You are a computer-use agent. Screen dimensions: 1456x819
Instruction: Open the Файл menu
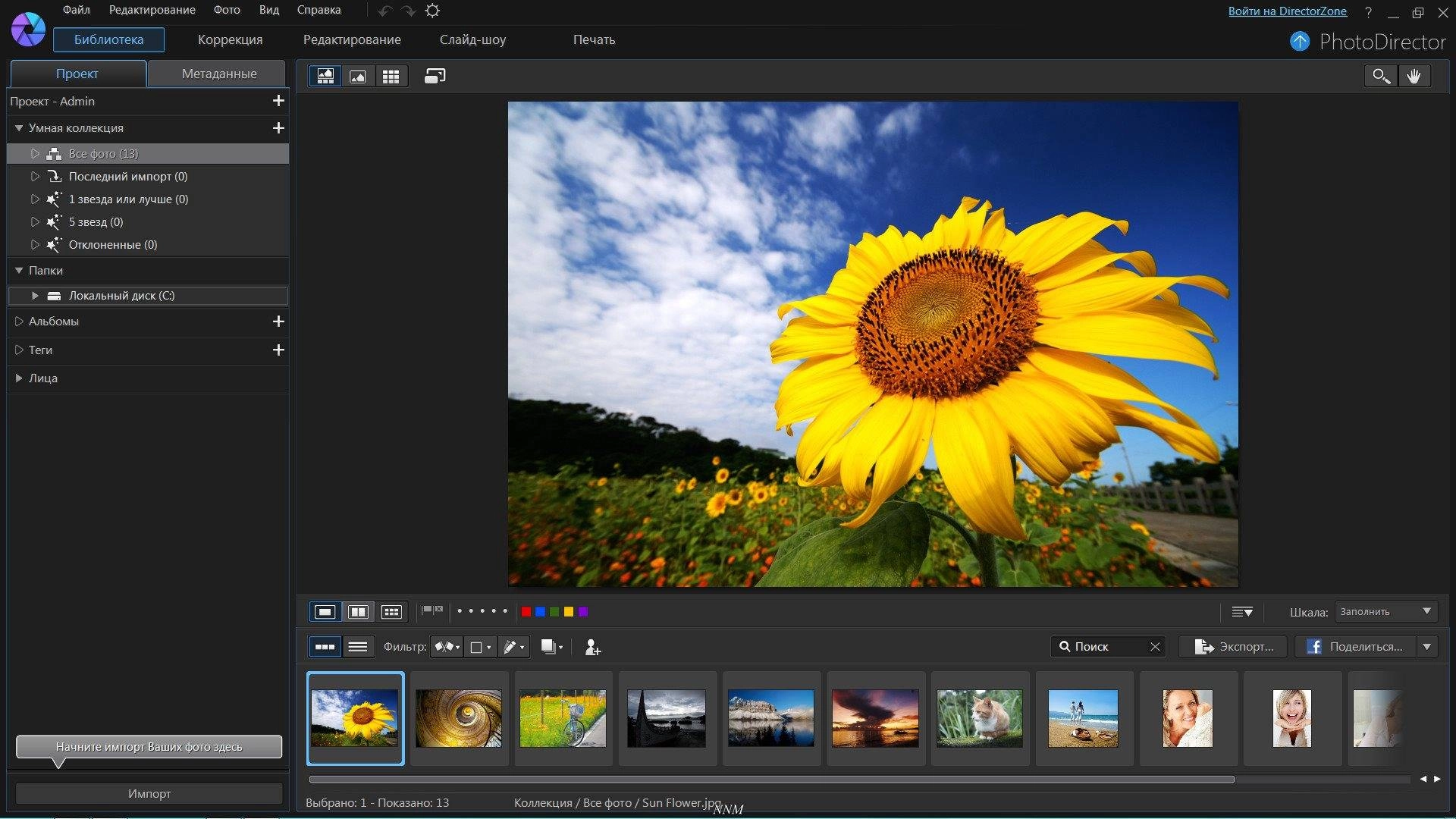[x=76, y=10]
